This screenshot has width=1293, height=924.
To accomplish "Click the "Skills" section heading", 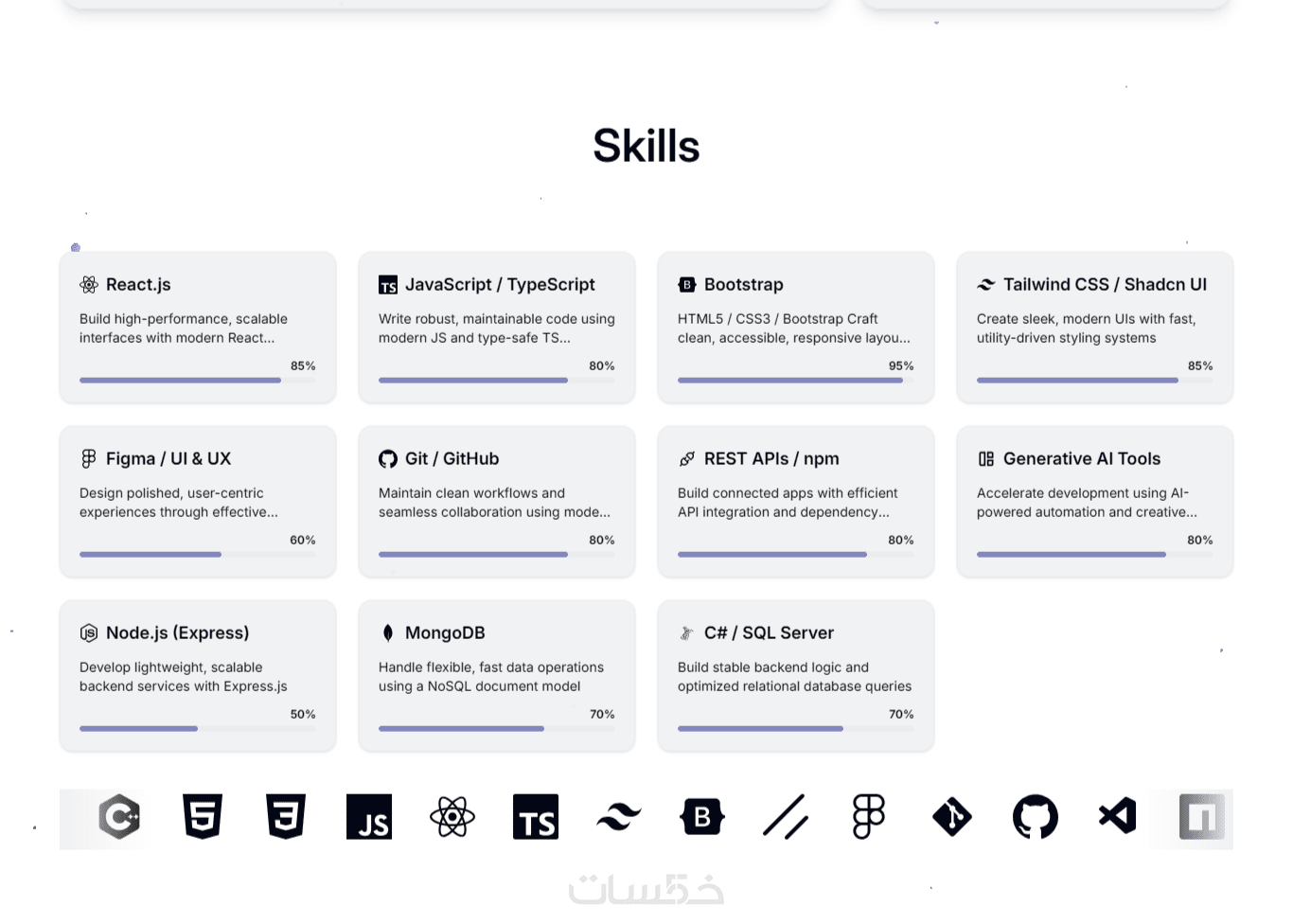I will click(646, 146).
